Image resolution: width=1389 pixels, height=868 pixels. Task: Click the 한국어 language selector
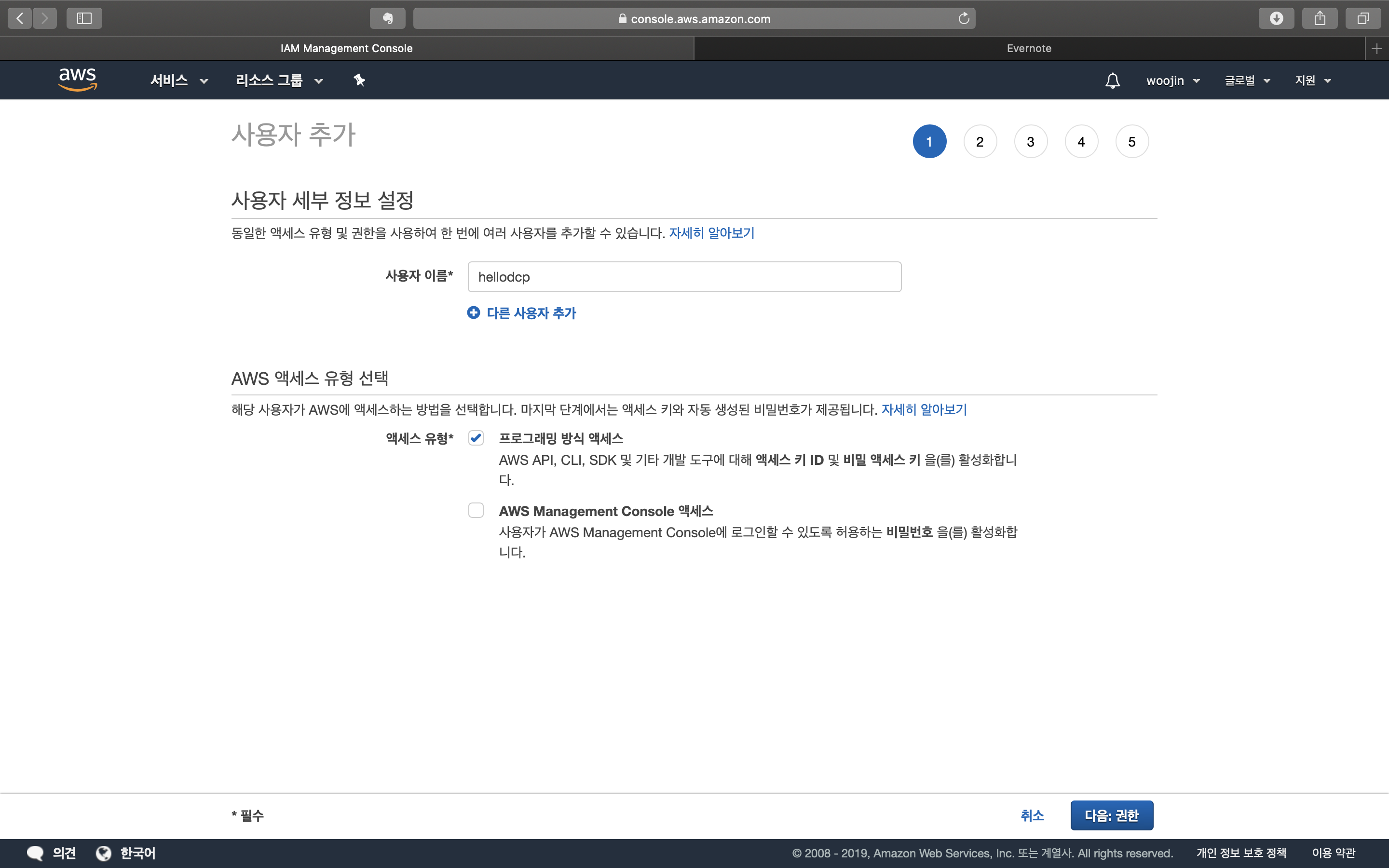click(x=138, y=853)
